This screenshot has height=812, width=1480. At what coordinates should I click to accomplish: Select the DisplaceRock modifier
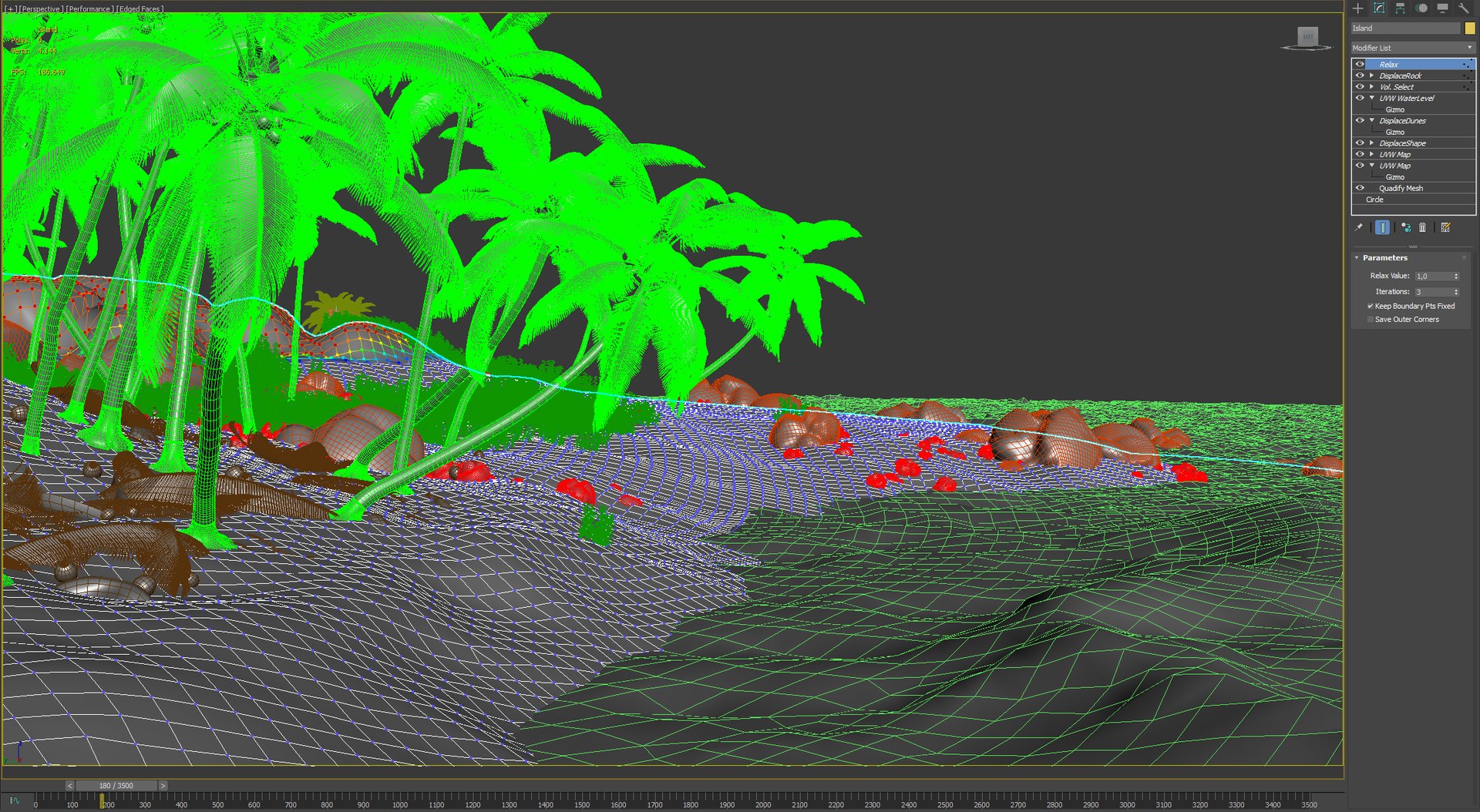(1401, 75)
